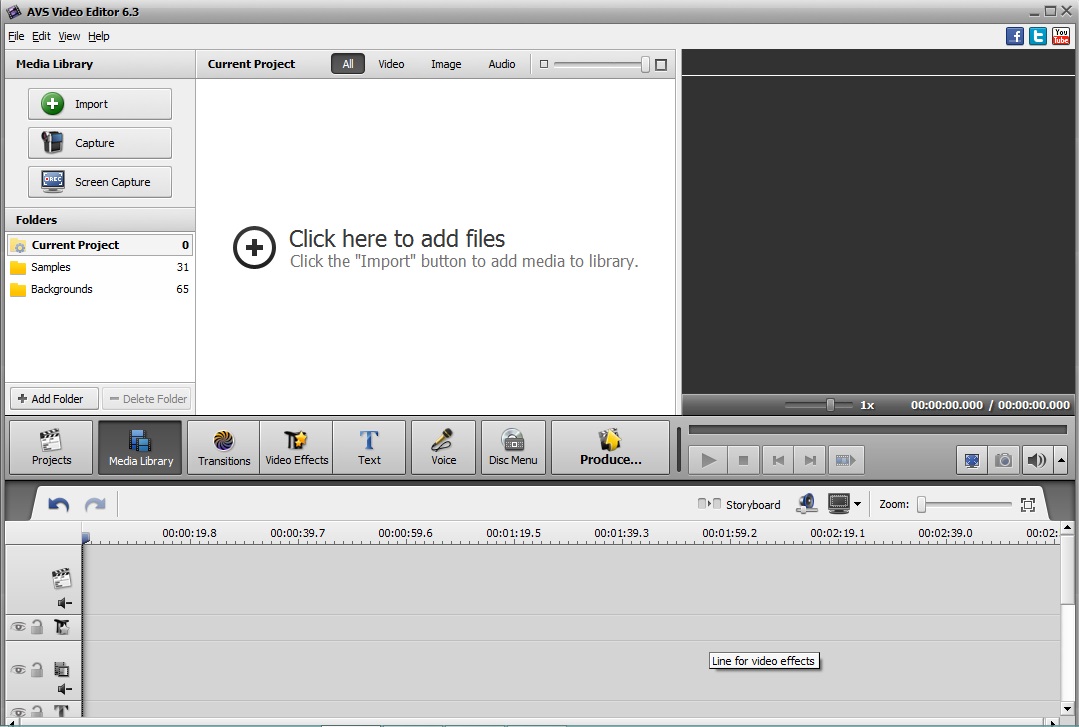Redo the last action
1079x727 pixels.
click(95, 505)
